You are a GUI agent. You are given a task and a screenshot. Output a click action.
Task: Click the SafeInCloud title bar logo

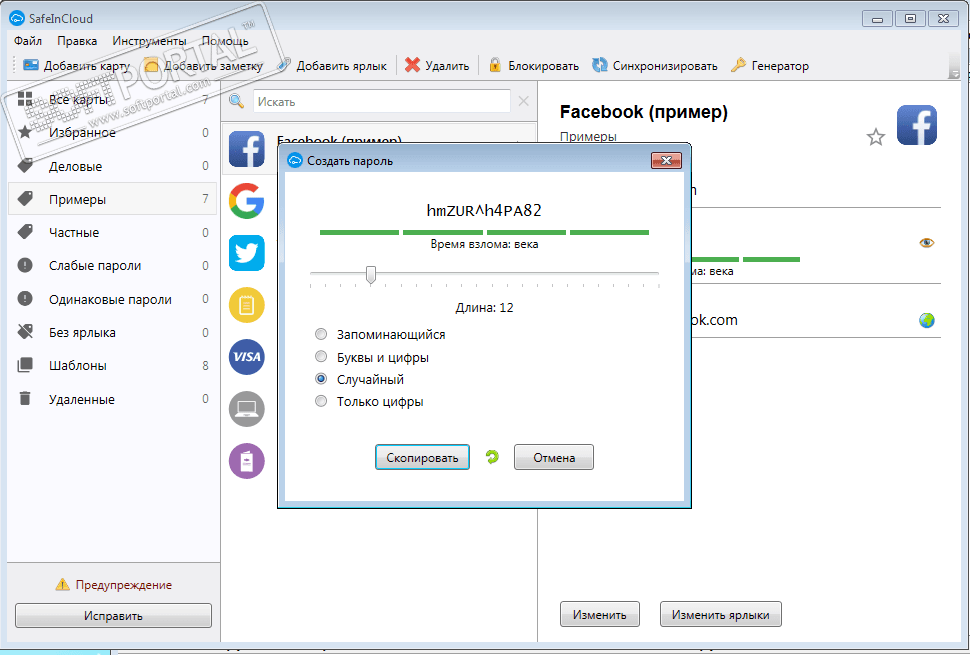(17, 19)
